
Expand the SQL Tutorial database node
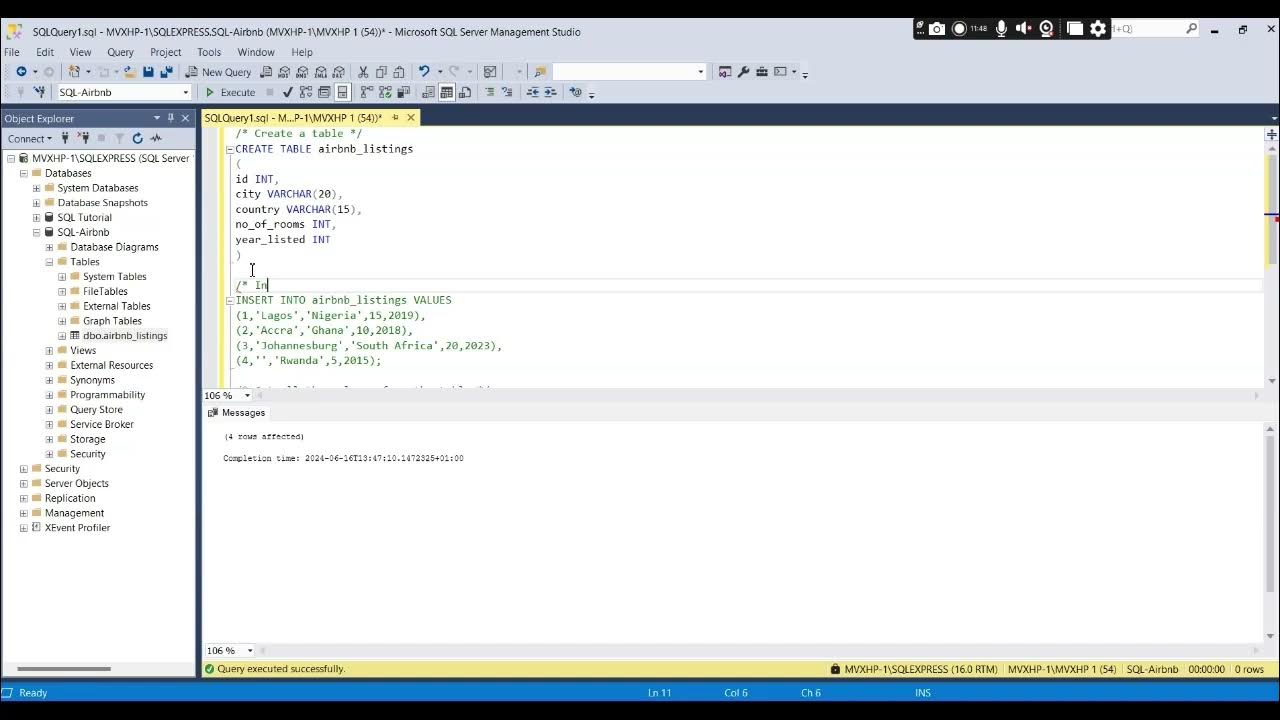36,217
